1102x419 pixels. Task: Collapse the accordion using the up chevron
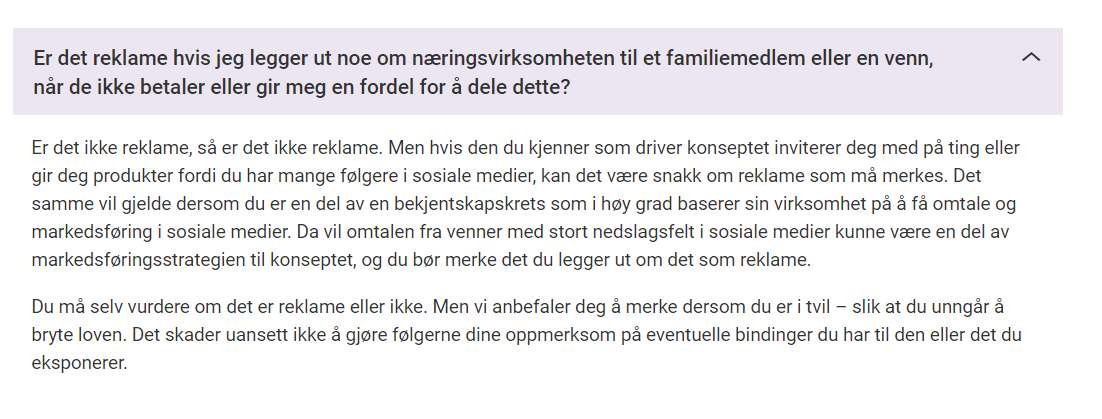(x=1030, y=58)
